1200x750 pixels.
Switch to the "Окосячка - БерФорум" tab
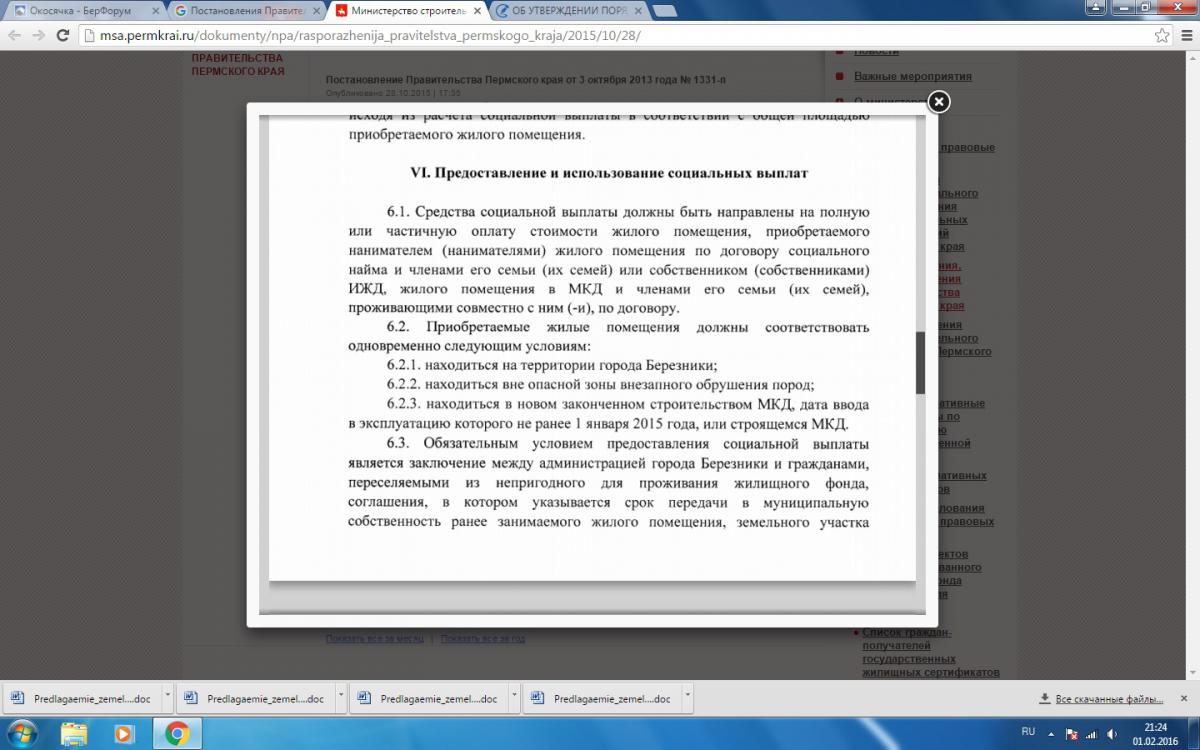click(x=80, y=11)
